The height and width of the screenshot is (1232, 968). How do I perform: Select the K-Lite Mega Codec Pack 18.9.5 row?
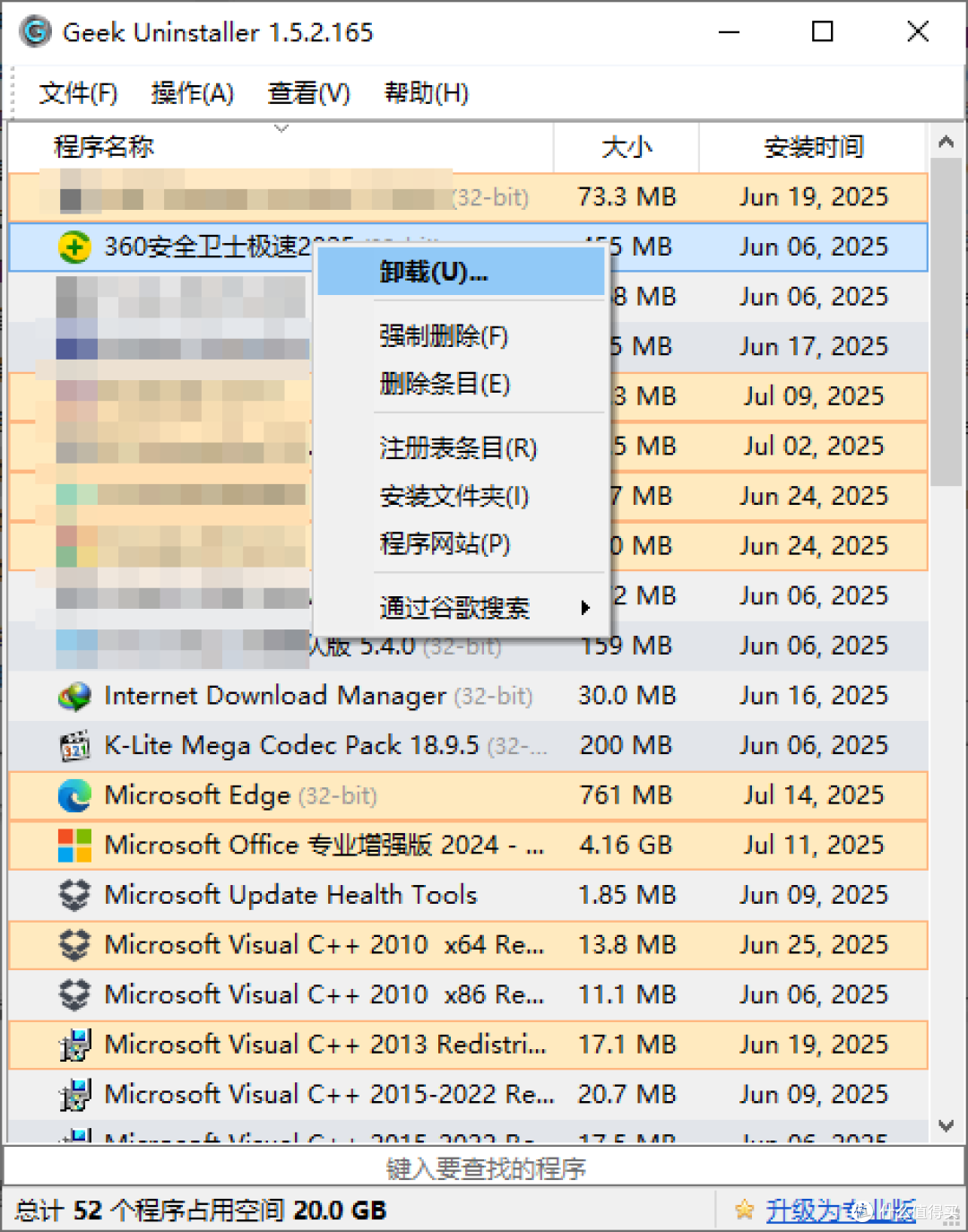coord(469,745)
